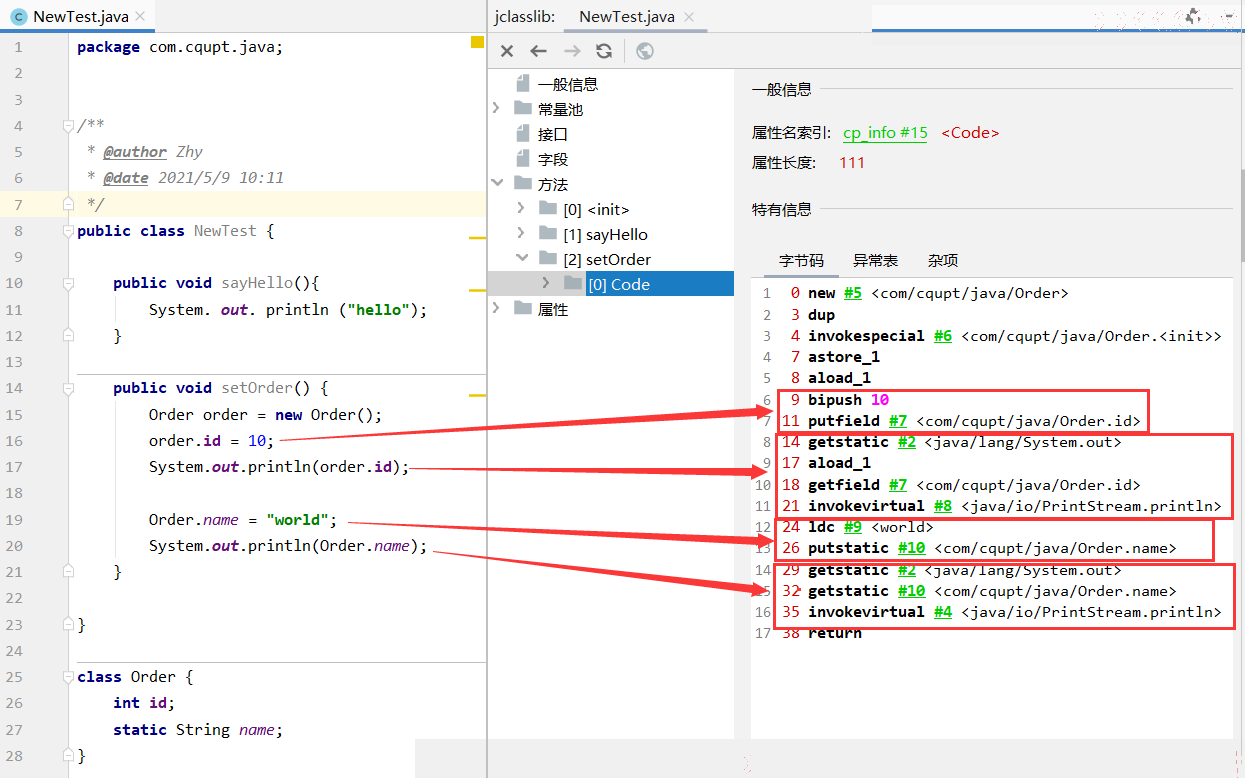
Task: Click the 'dup' bytecode instruction
Action: click(821, 314)
